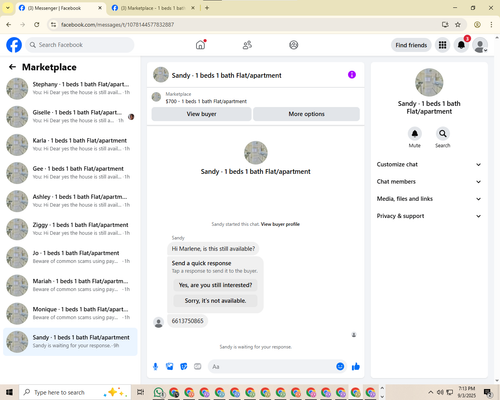
Task: Open the Facebook logo home link
Action: pos(14,45)
